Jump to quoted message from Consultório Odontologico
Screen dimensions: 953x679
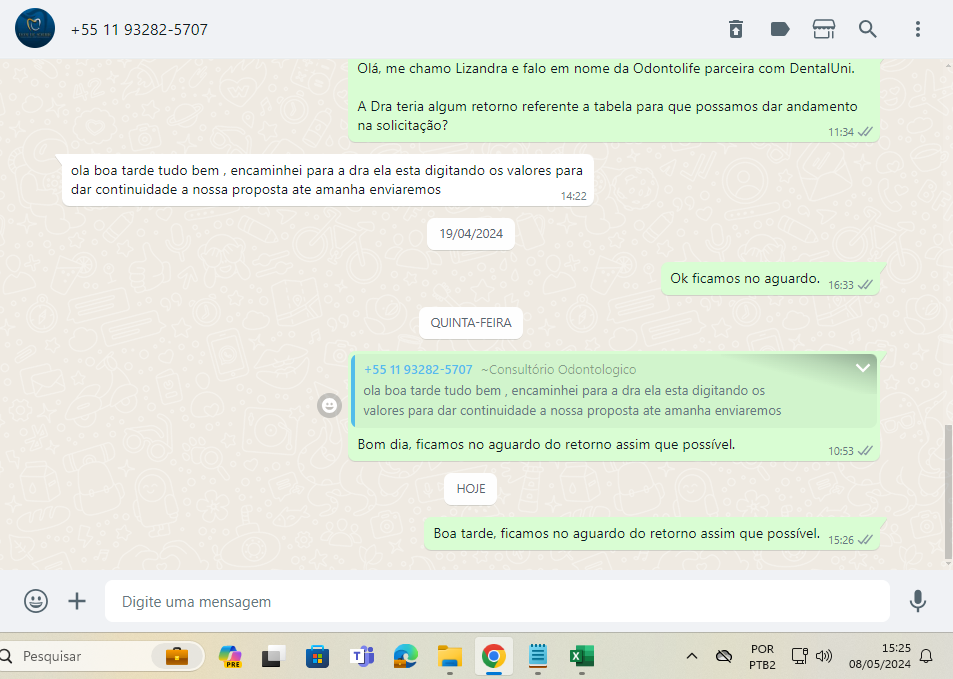pos(614,391)
